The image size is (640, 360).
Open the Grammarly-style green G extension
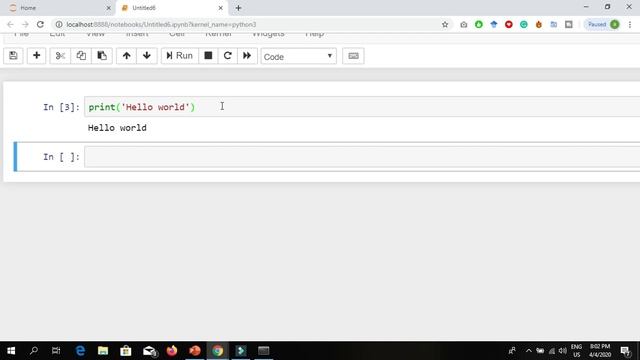(x=524, y=24)
